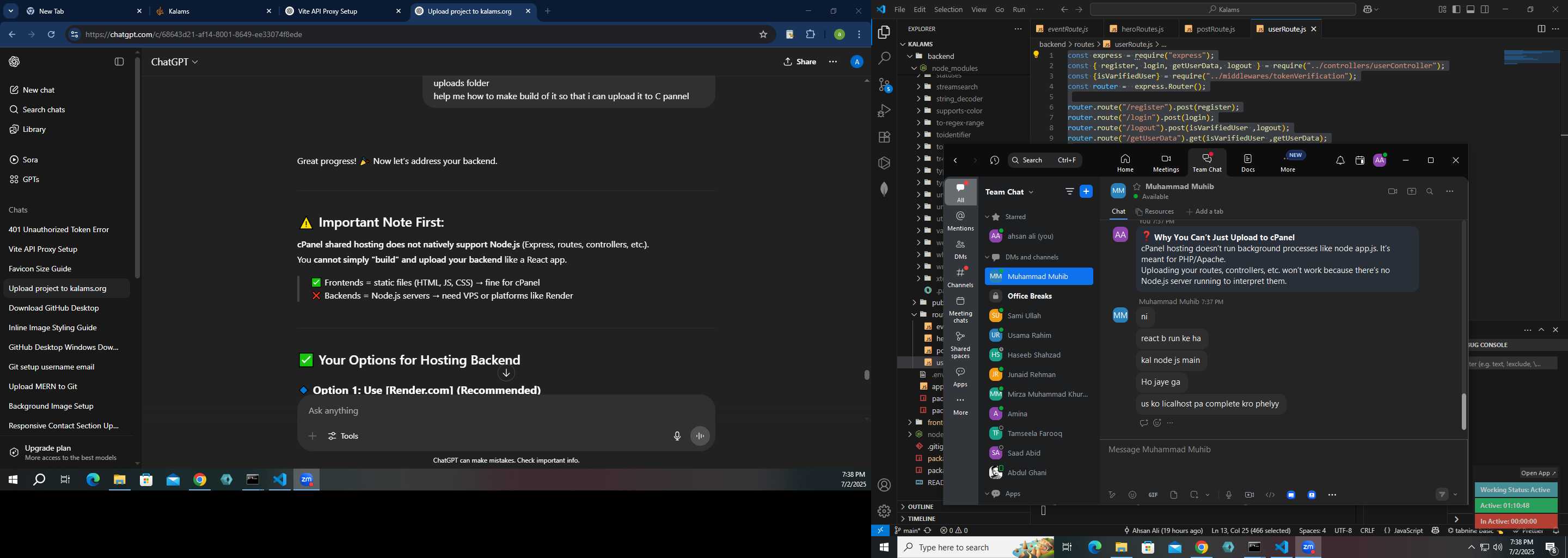Image resolution: width=1568 pixels, height=558 pixels.
Task: Collapse Starred section in Zoom
Action: [988, 217]
